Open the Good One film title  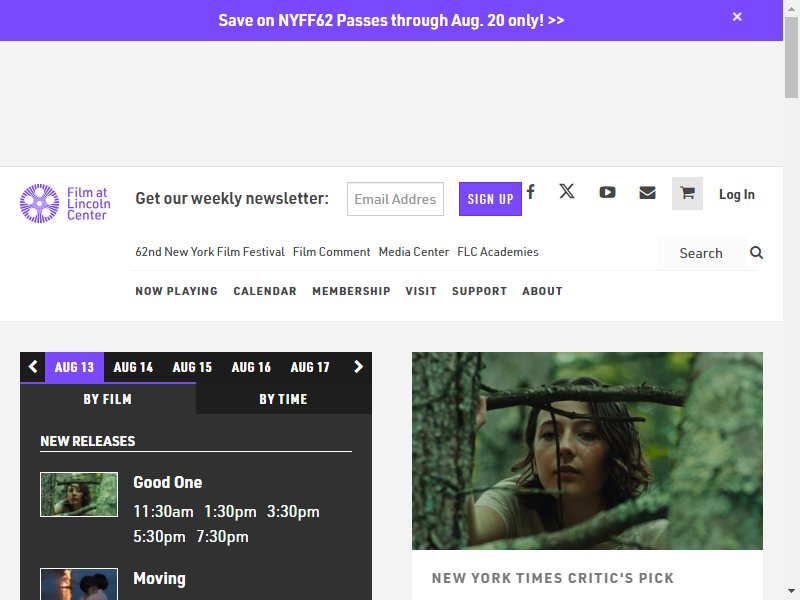click(x=168, y=482)
